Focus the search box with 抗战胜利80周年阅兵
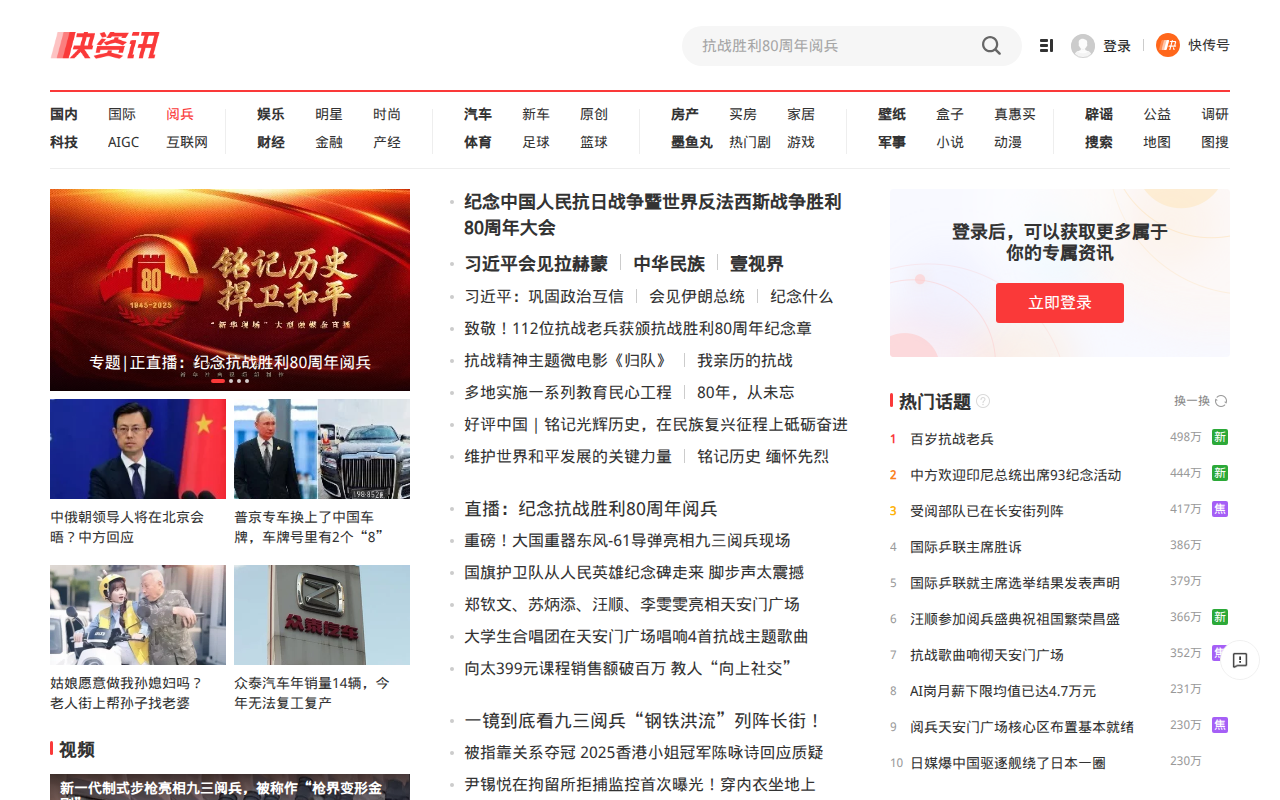This screenshot has width=1280, height=800. 830,46
